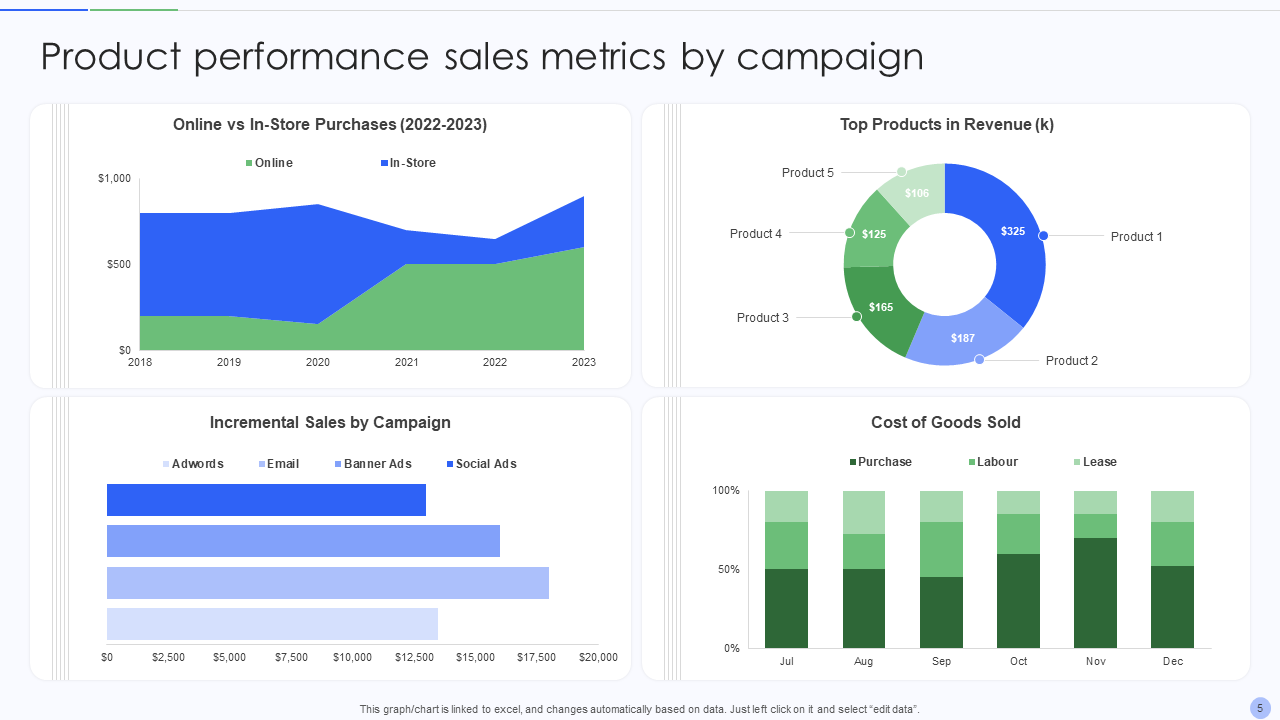The width and height of the screenshot is (1280, 720).
Task: Select the lightest Adwords horizontal bar
Action: (272, 624)
